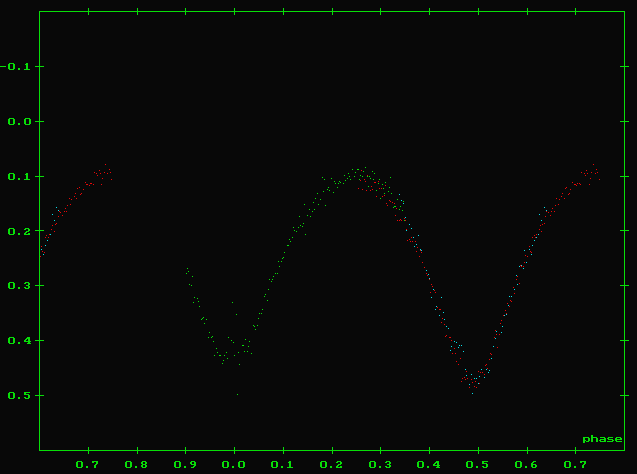
Task: Select the 0.0 label on the y-axis
Action: coord(21,122)
